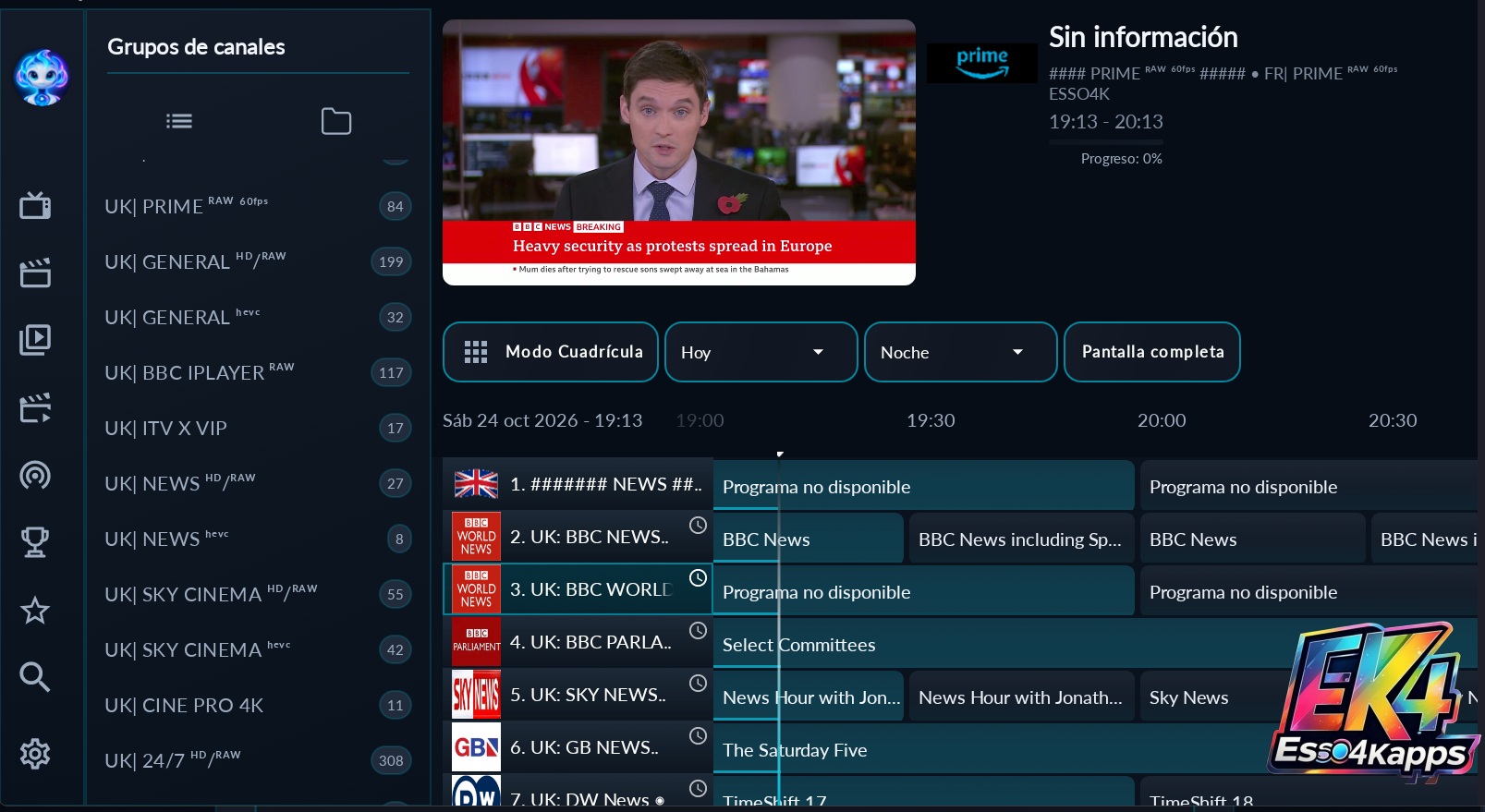Click the timeline current-time marker
Viewport: 1485px width, 812px height.
coord(780,454)
